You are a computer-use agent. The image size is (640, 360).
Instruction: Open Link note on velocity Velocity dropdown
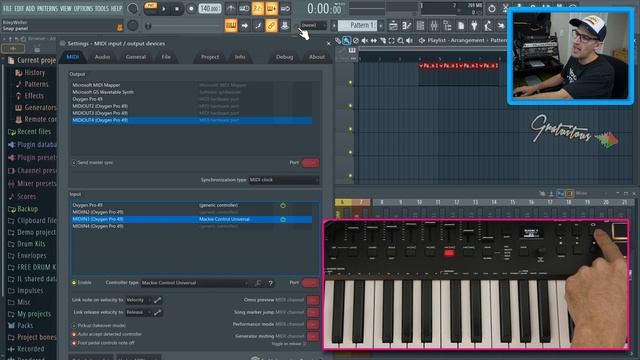(x=138, y=300)
